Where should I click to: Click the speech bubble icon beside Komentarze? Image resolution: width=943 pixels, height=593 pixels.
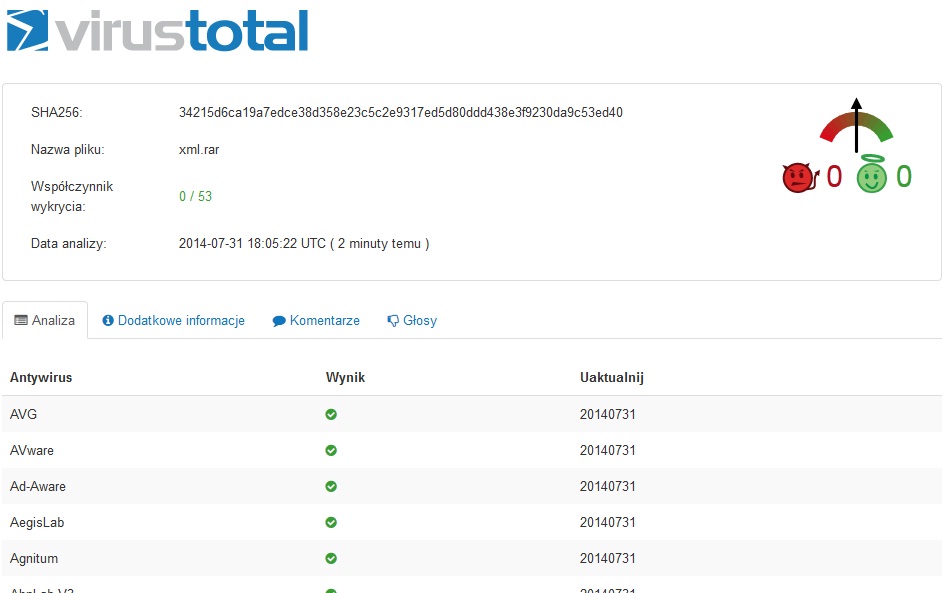click(278, 321)
